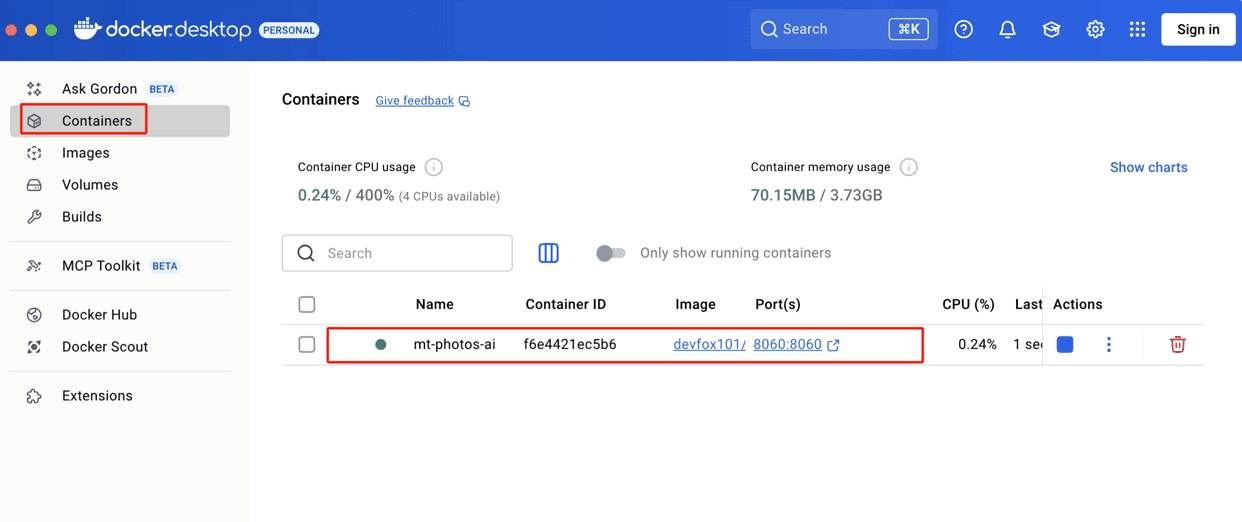Click the containers Search input field
This screenshot has width=1242, height=522.
397,253
